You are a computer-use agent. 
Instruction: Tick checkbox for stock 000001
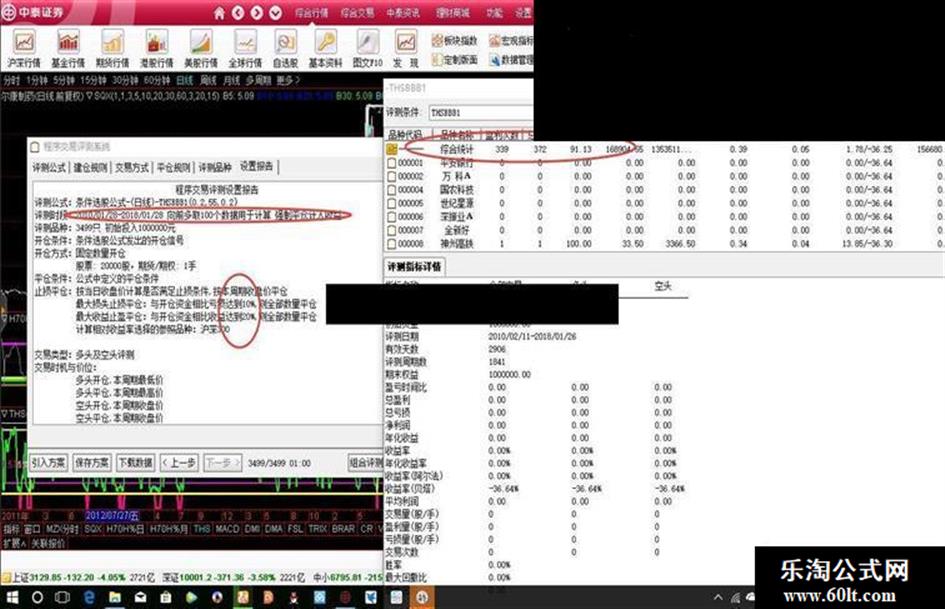coord(392,163)
